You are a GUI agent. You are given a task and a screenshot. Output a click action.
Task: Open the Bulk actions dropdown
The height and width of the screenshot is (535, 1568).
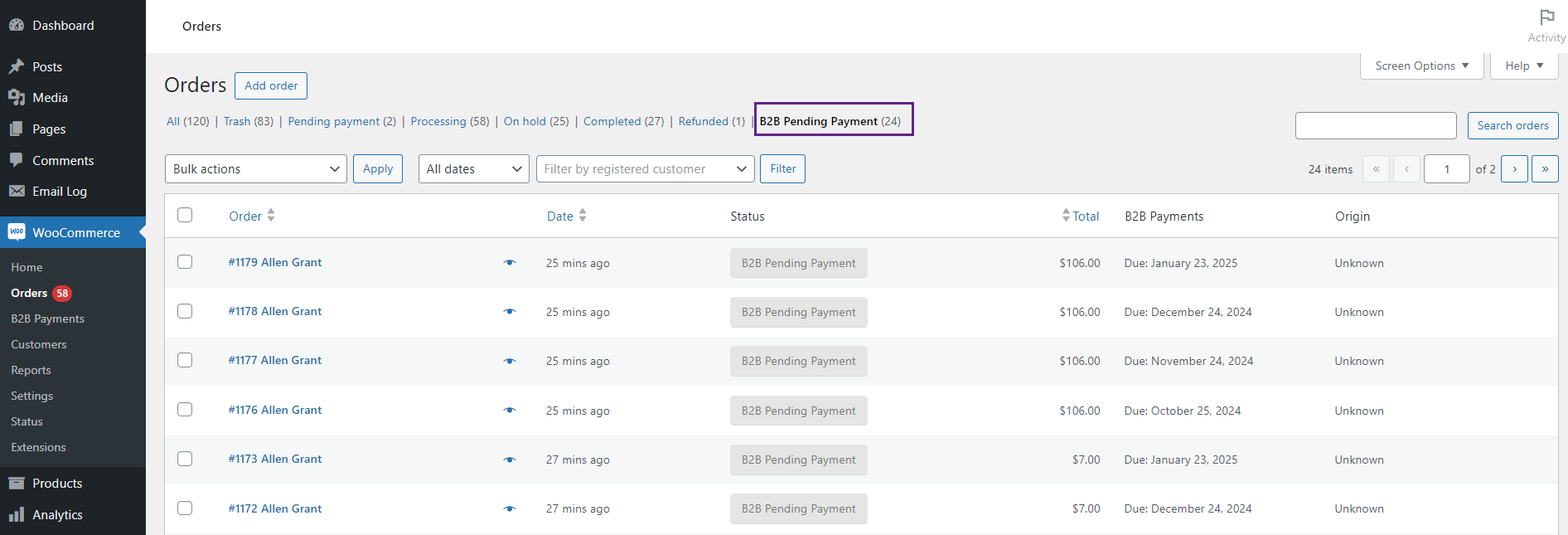click(256, 168)
